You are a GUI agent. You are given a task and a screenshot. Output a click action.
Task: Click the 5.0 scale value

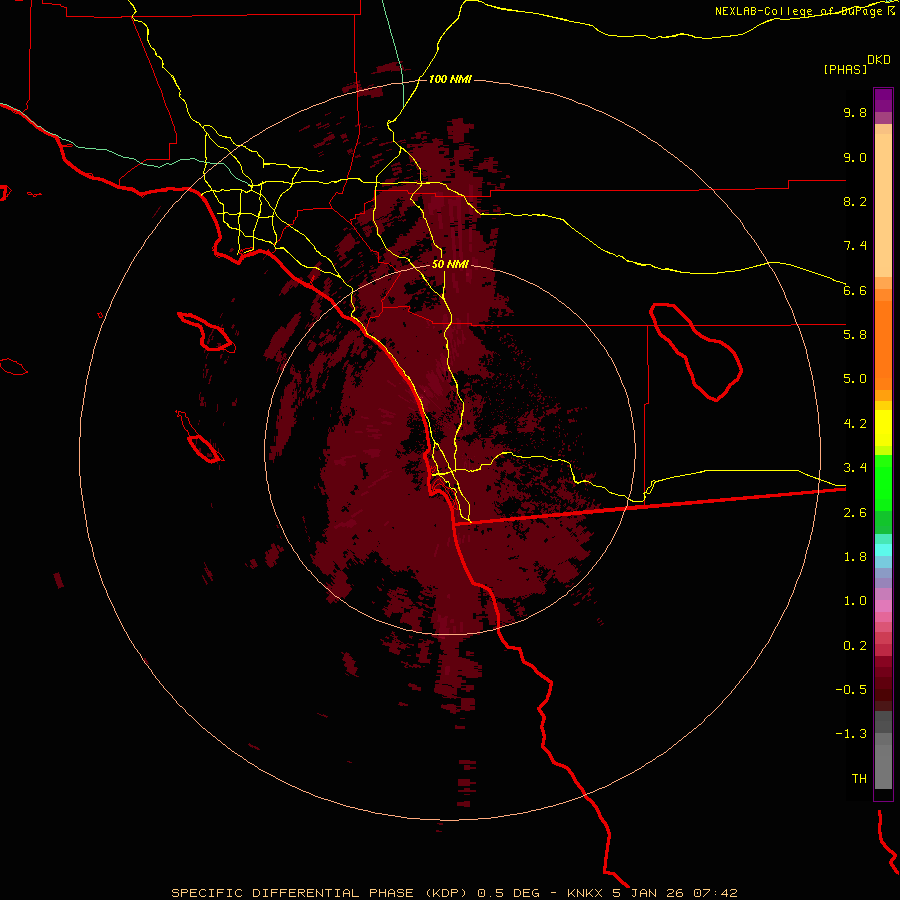[x=855, y=379]
